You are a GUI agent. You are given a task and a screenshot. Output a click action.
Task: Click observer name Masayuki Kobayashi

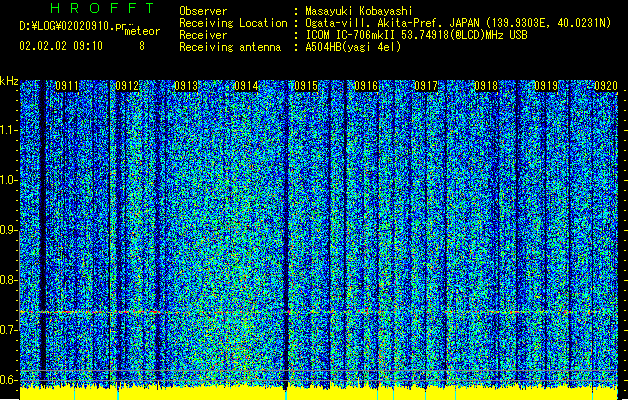tap(359, 11)
